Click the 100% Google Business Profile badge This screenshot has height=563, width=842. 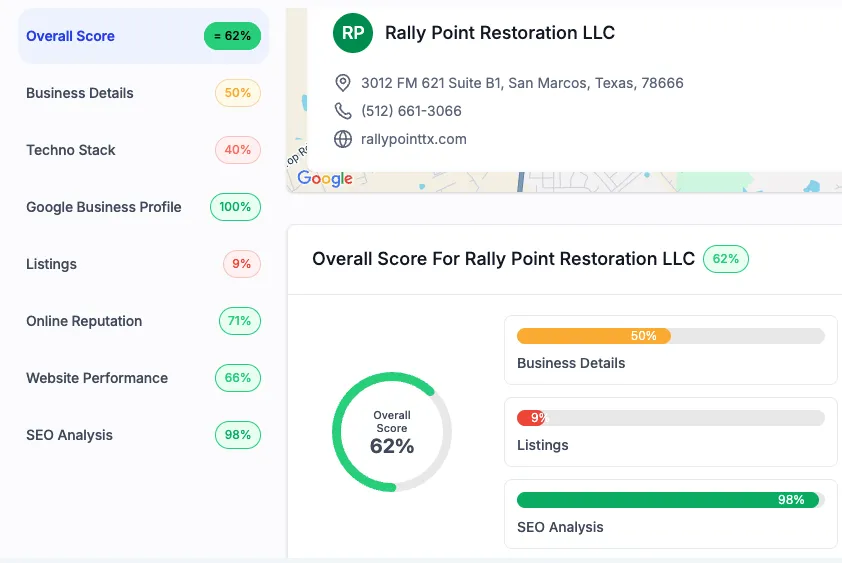pyautogui.click(x=235, y=207)
